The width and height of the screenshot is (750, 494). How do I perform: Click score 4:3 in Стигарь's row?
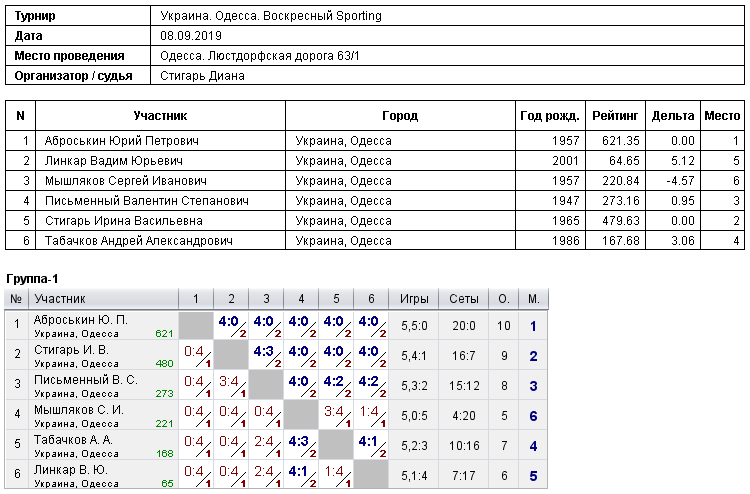pos(264,352)
